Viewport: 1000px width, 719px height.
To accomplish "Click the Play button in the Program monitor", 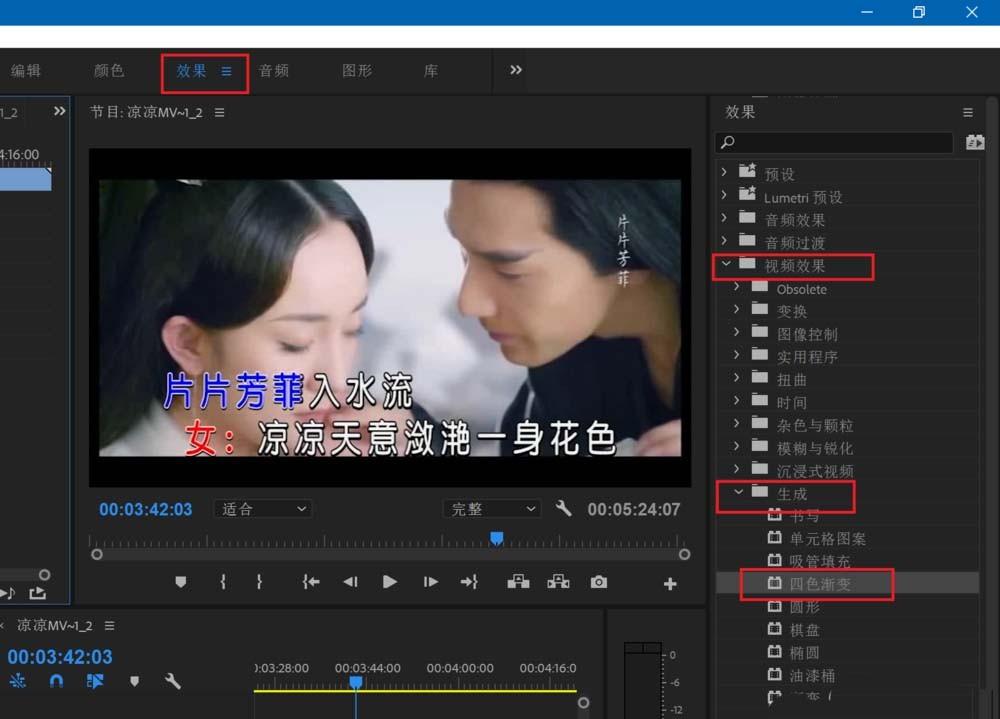I will [390, 582].
